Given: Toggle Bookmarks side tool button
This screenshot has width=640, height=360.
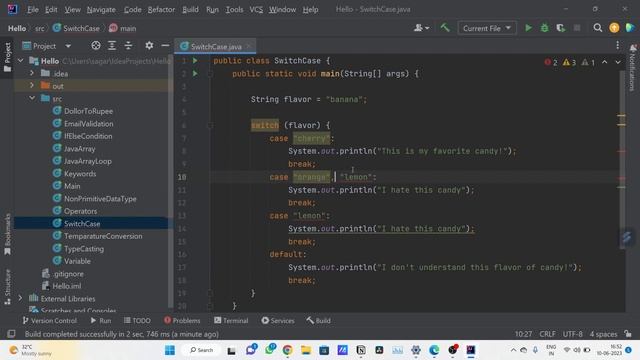Looking at the screenshot, I should pos(7,235).
